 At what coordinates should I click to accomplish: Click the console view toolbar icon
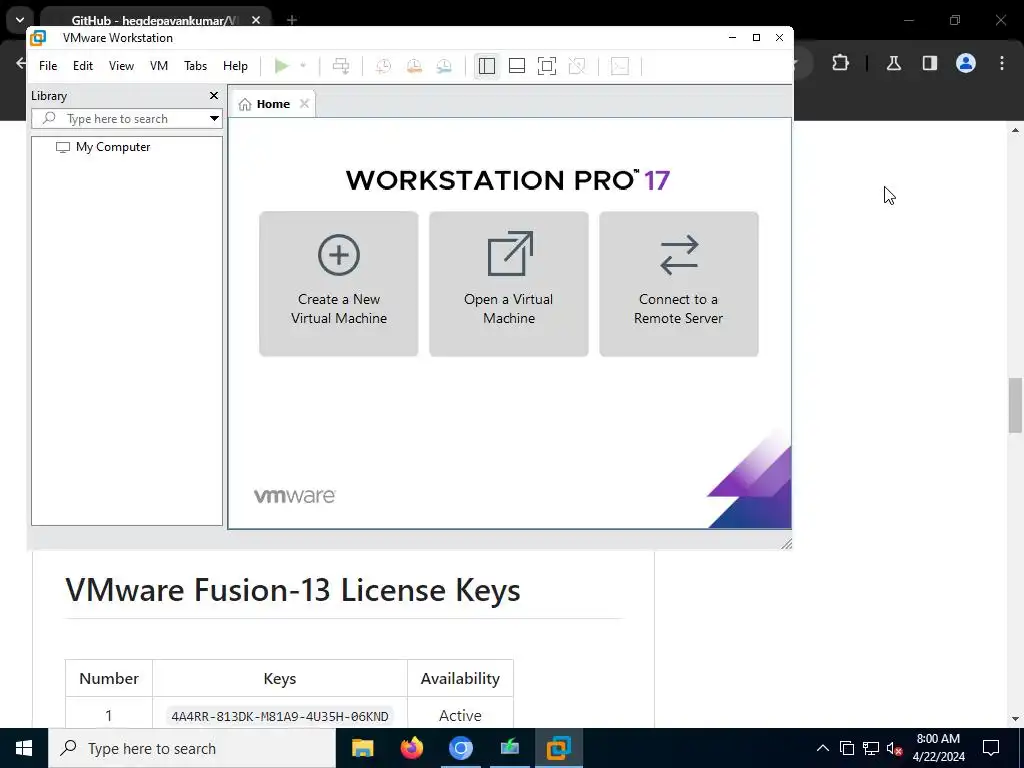[x=620, y=66]
